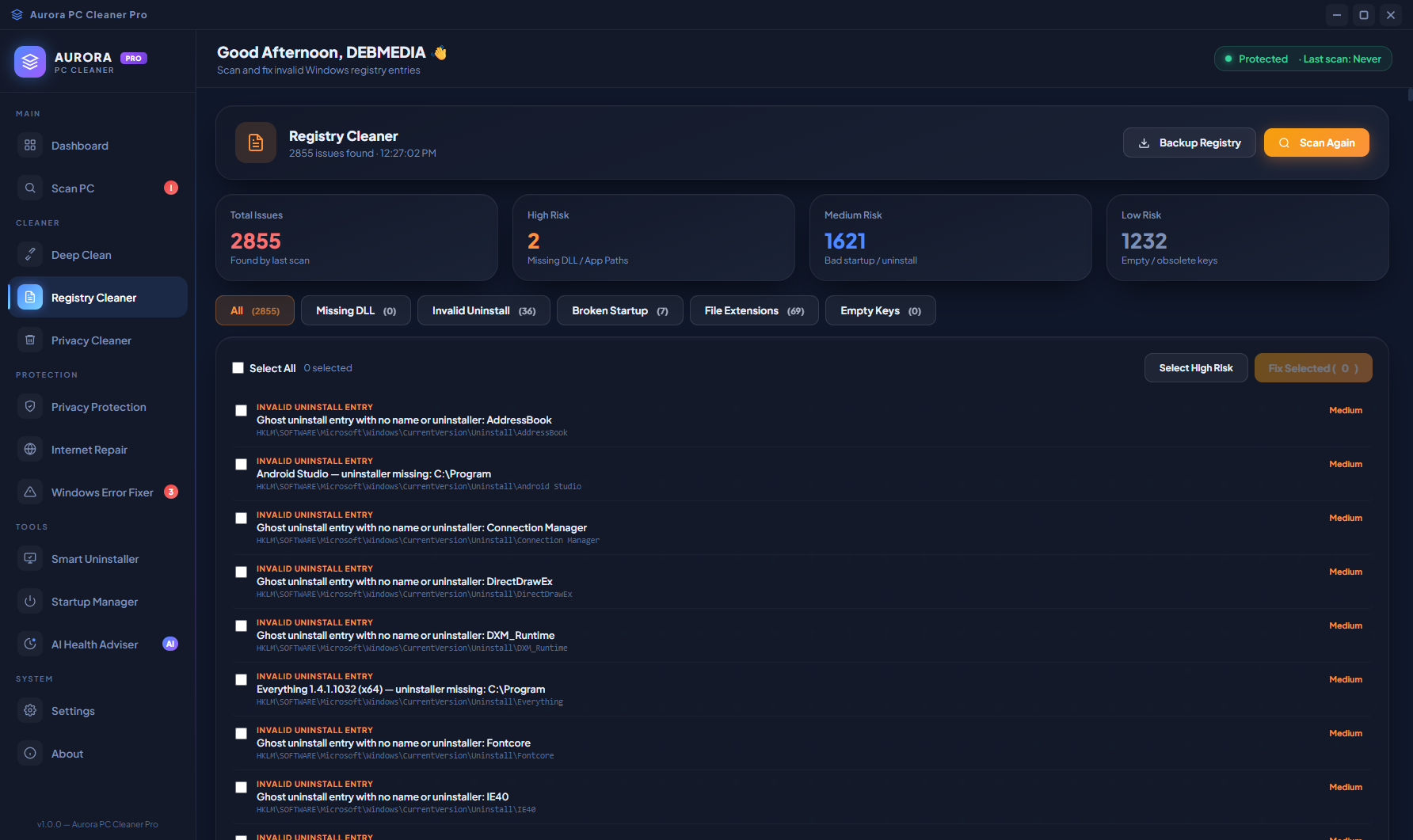Click the Aurora logo in sidebar header
1413x840 pixels.
(30, 62)
